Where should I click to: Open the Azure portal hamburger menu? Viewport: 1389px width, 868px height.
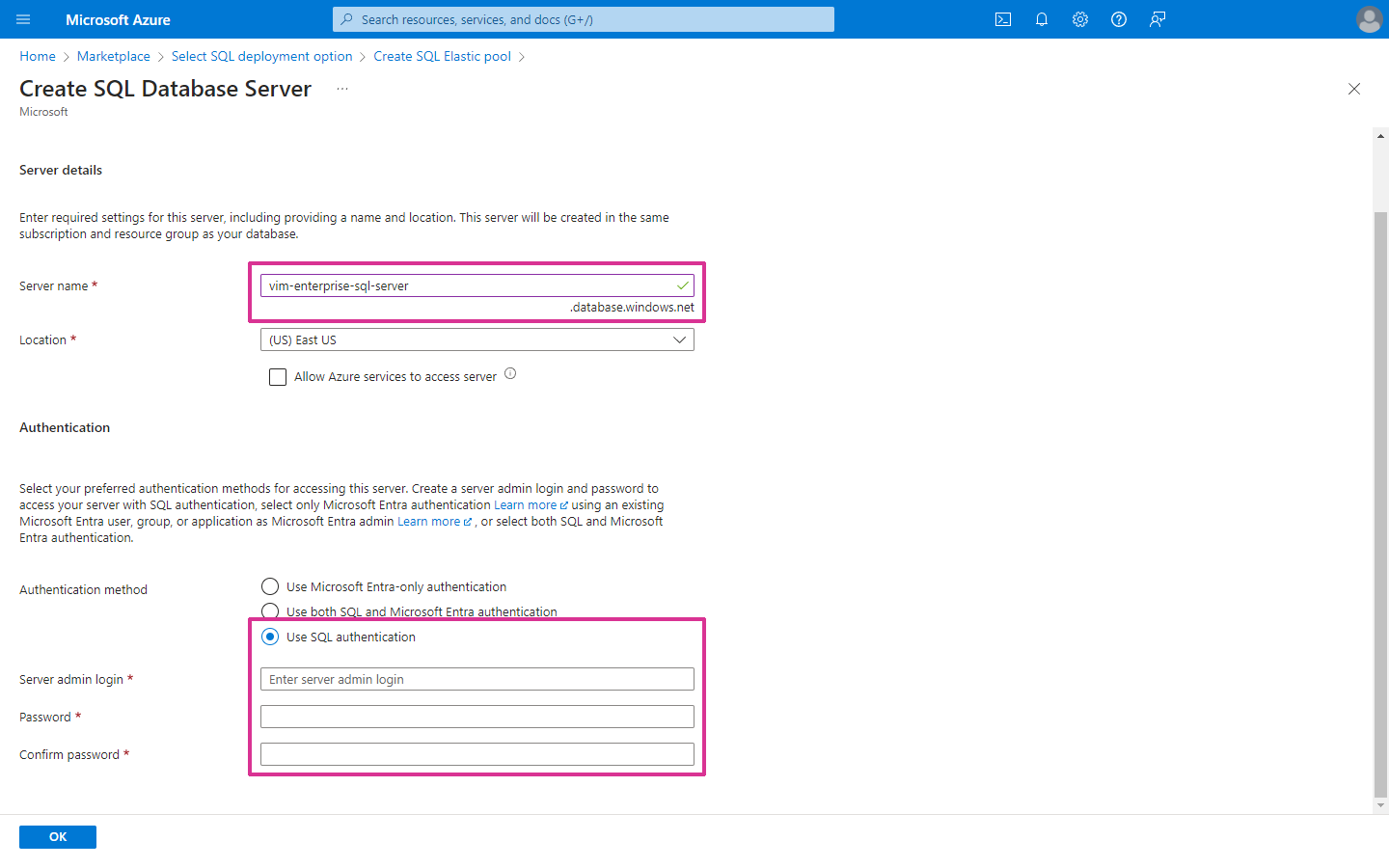[x=24, y=19]
